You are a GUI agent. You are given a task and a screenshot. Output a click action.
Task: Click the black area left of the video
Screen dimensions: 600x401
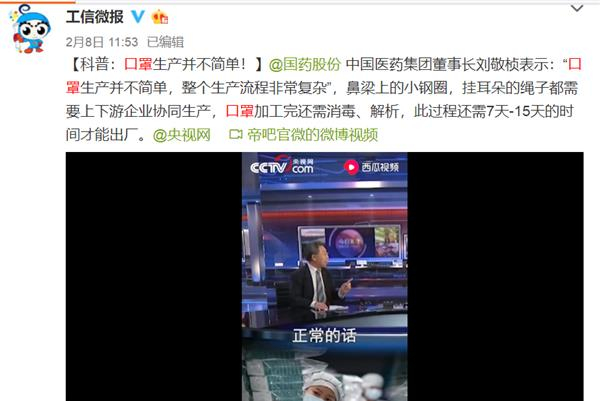(153, 276)
